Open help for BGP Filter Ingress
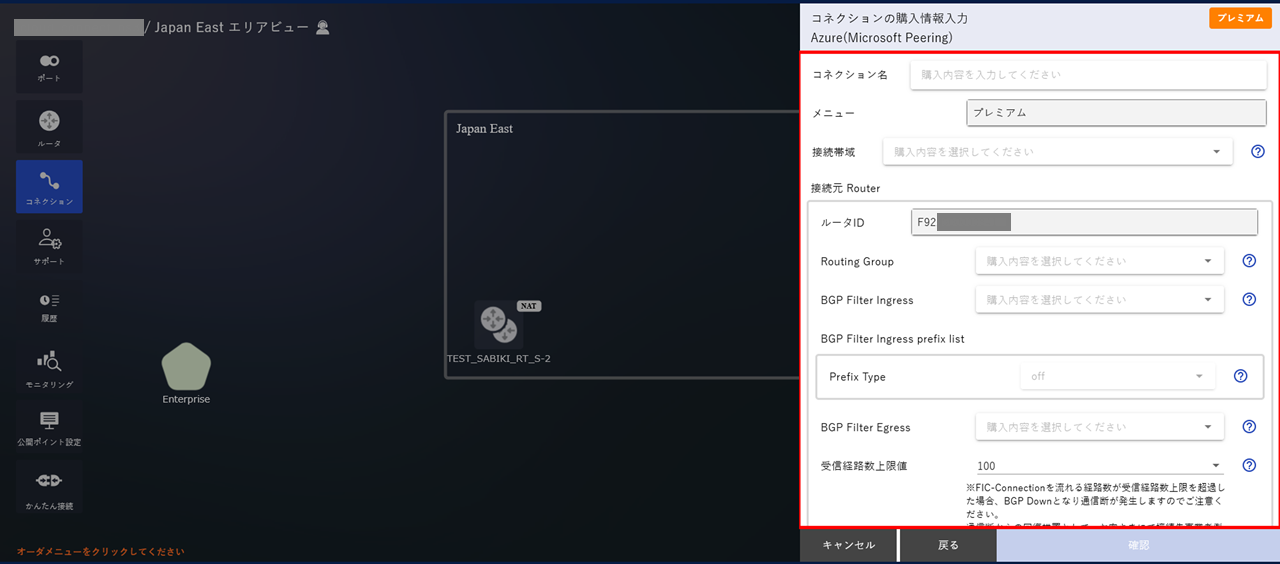The height and width of the screenshot is (564, 1280). [x=1249, y=299]
